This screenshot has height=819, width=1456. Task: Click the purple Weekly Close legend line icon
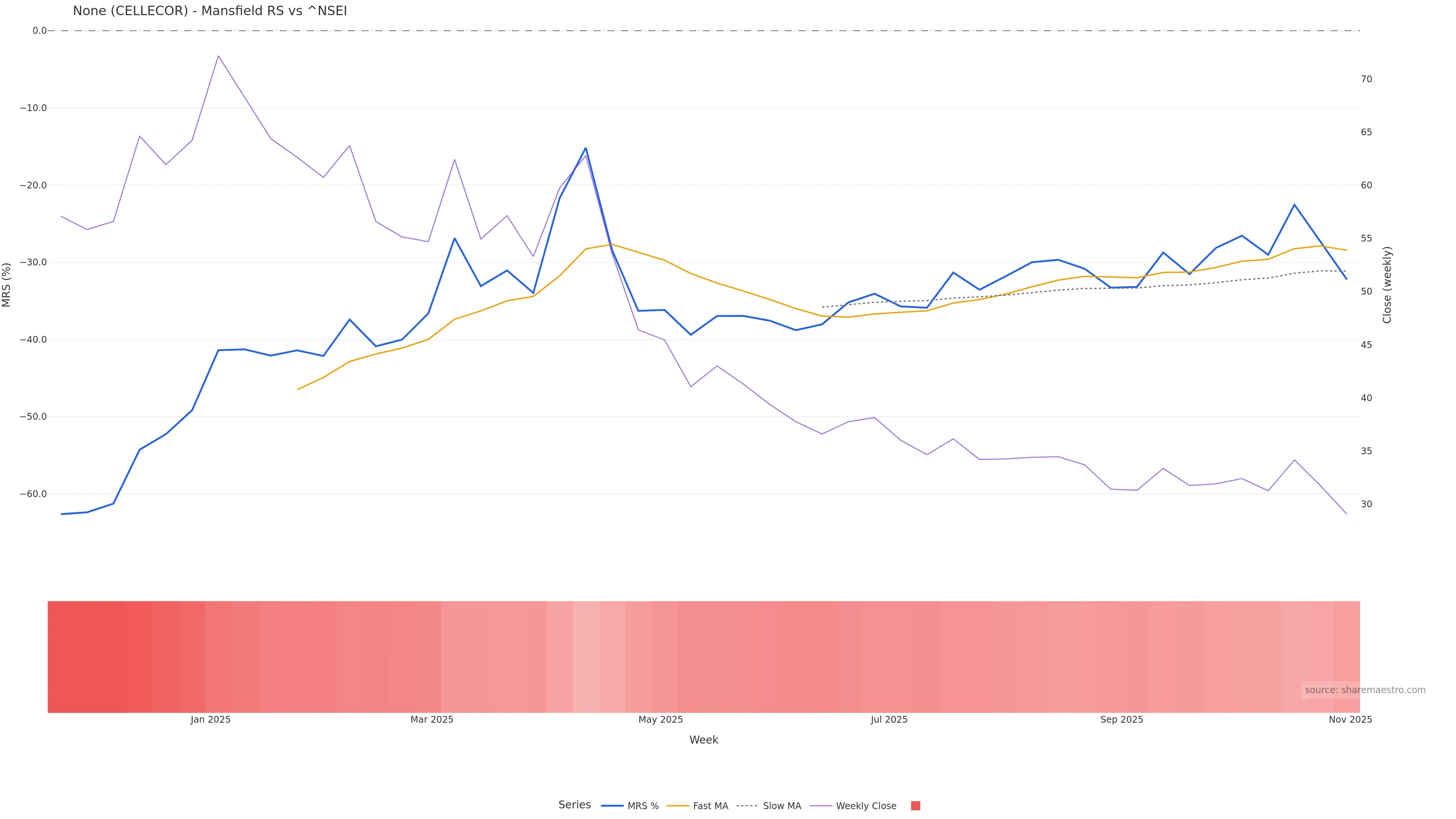(x=821, y=806)
